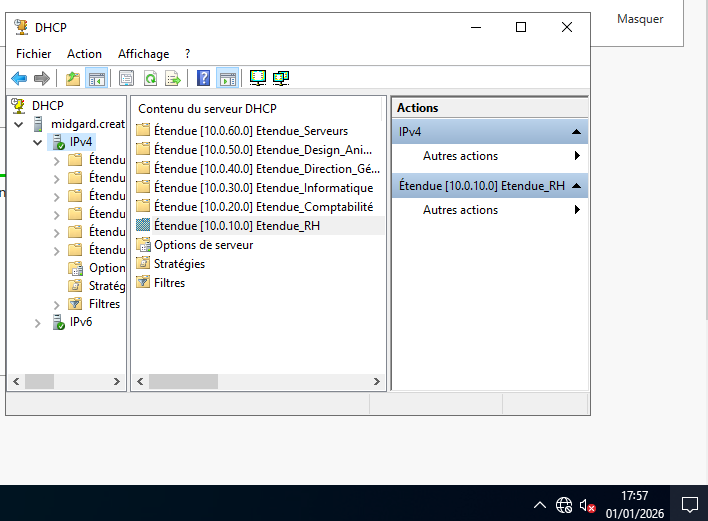Select Options de serveur in content list
This screenshot has width=708, height=521.
click(x=203, y=245)
